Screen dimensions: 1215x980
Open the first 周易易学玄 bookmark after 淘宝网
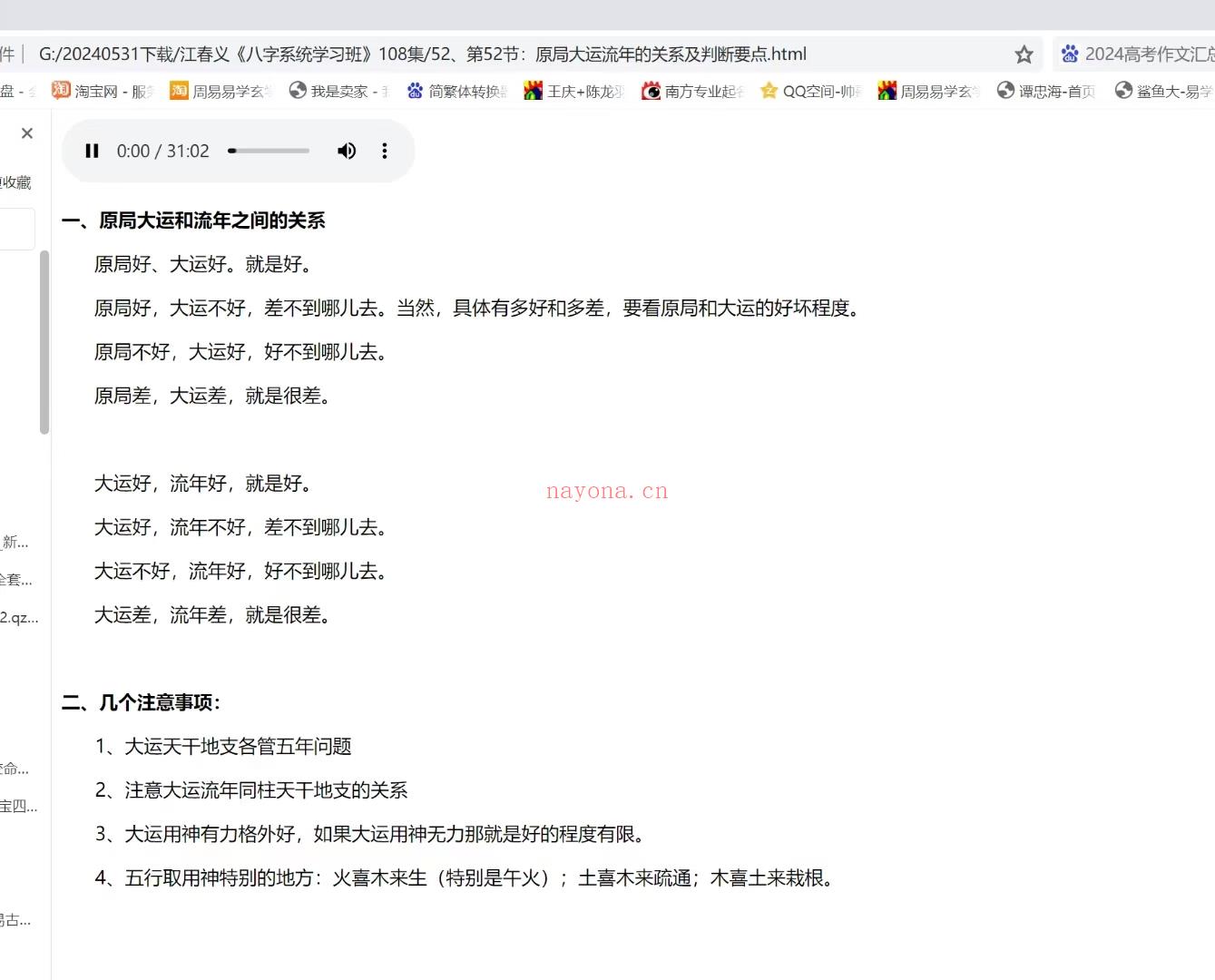221,91
